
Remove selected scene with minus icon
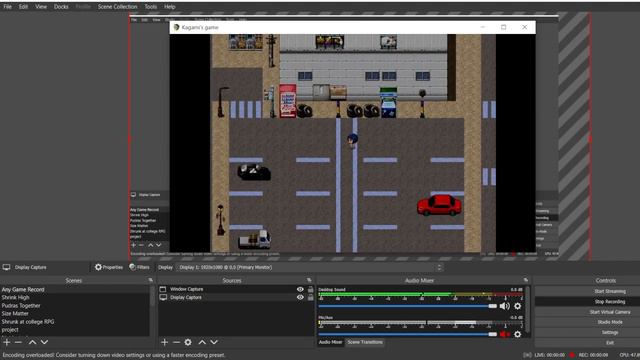18,342
